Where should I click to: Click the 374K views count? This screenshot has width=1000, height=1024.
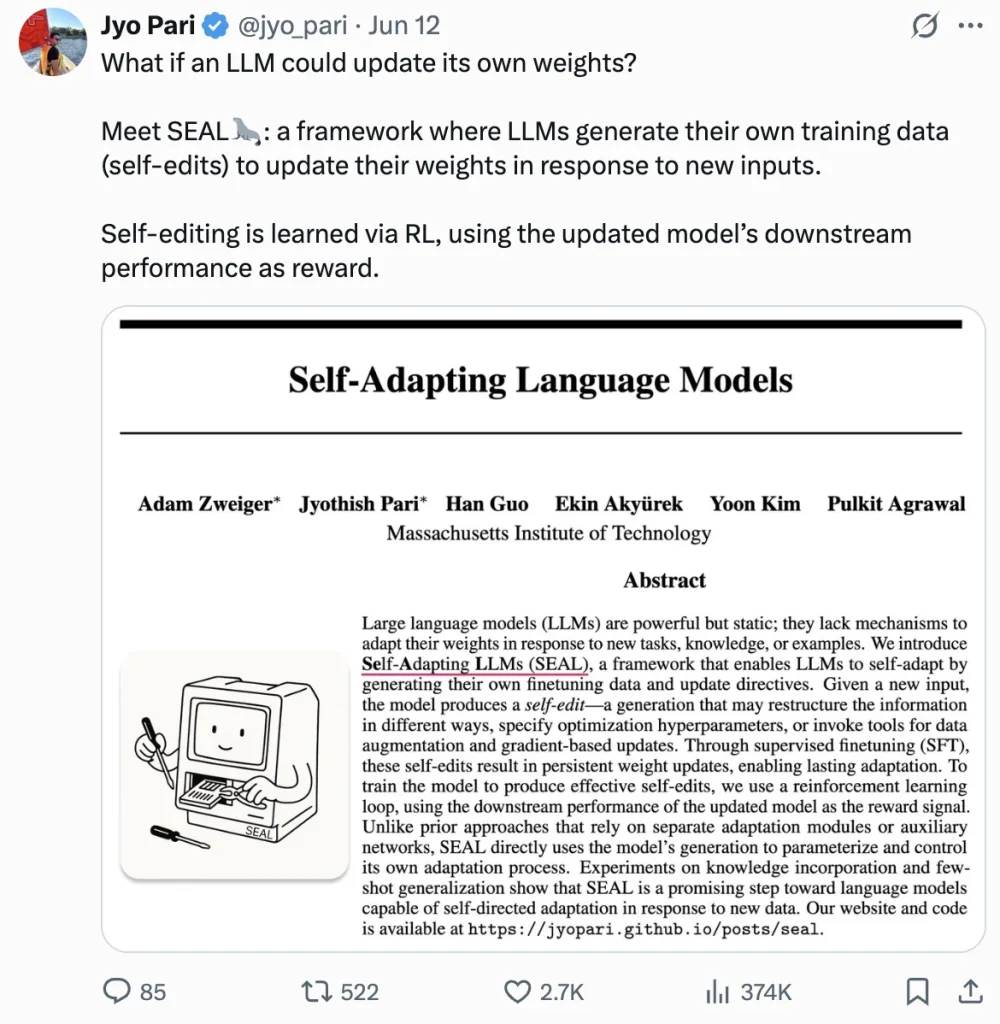[x=766, y=992]
